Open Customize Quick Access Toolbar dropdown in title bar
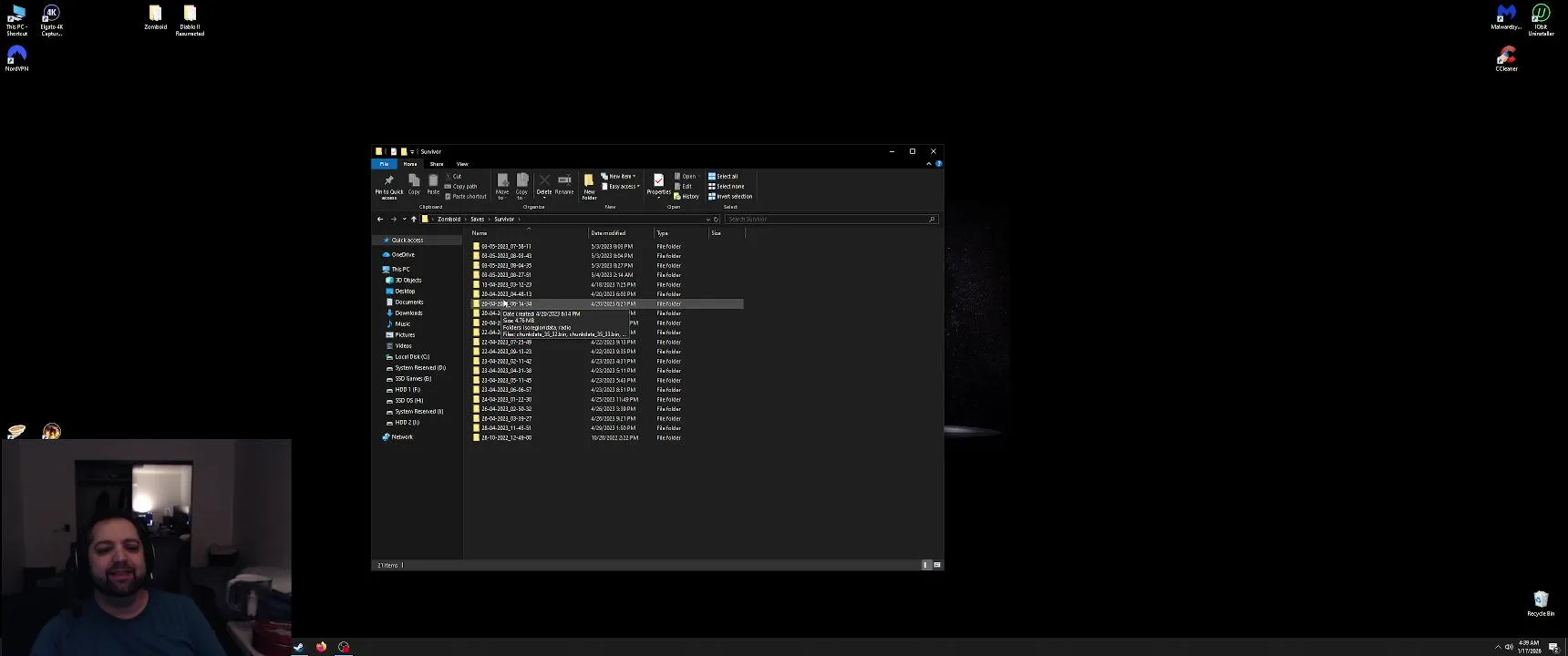 412,152
